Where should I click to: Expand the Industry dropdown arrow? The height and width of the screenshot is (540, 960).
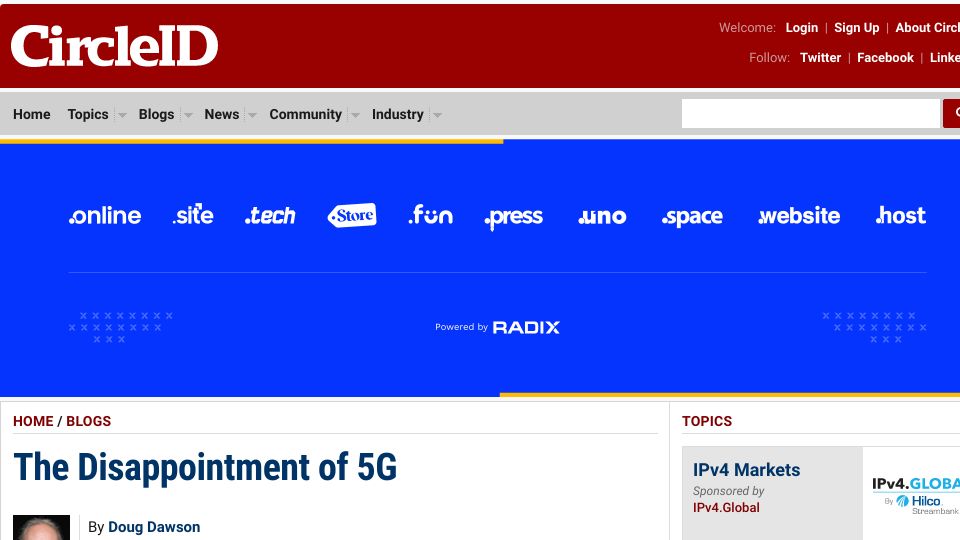pos(437,114)
